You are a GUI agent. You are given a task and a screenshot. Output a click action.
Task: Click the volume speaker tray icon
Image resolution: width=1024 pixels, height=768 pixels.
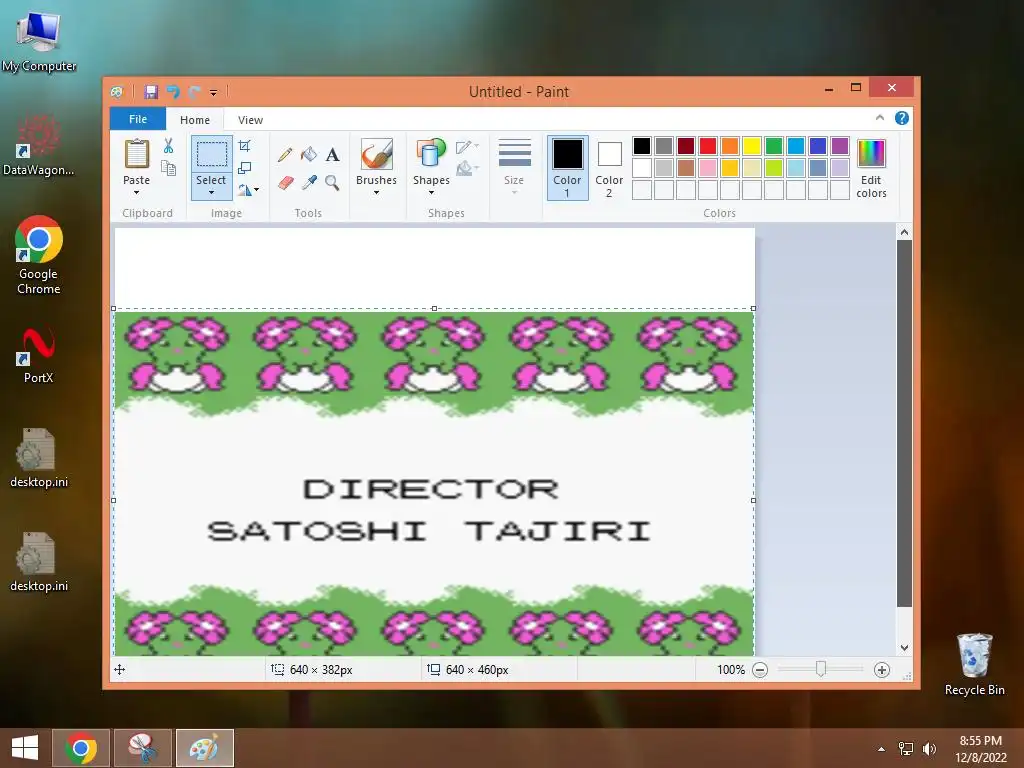coord(929,748)
